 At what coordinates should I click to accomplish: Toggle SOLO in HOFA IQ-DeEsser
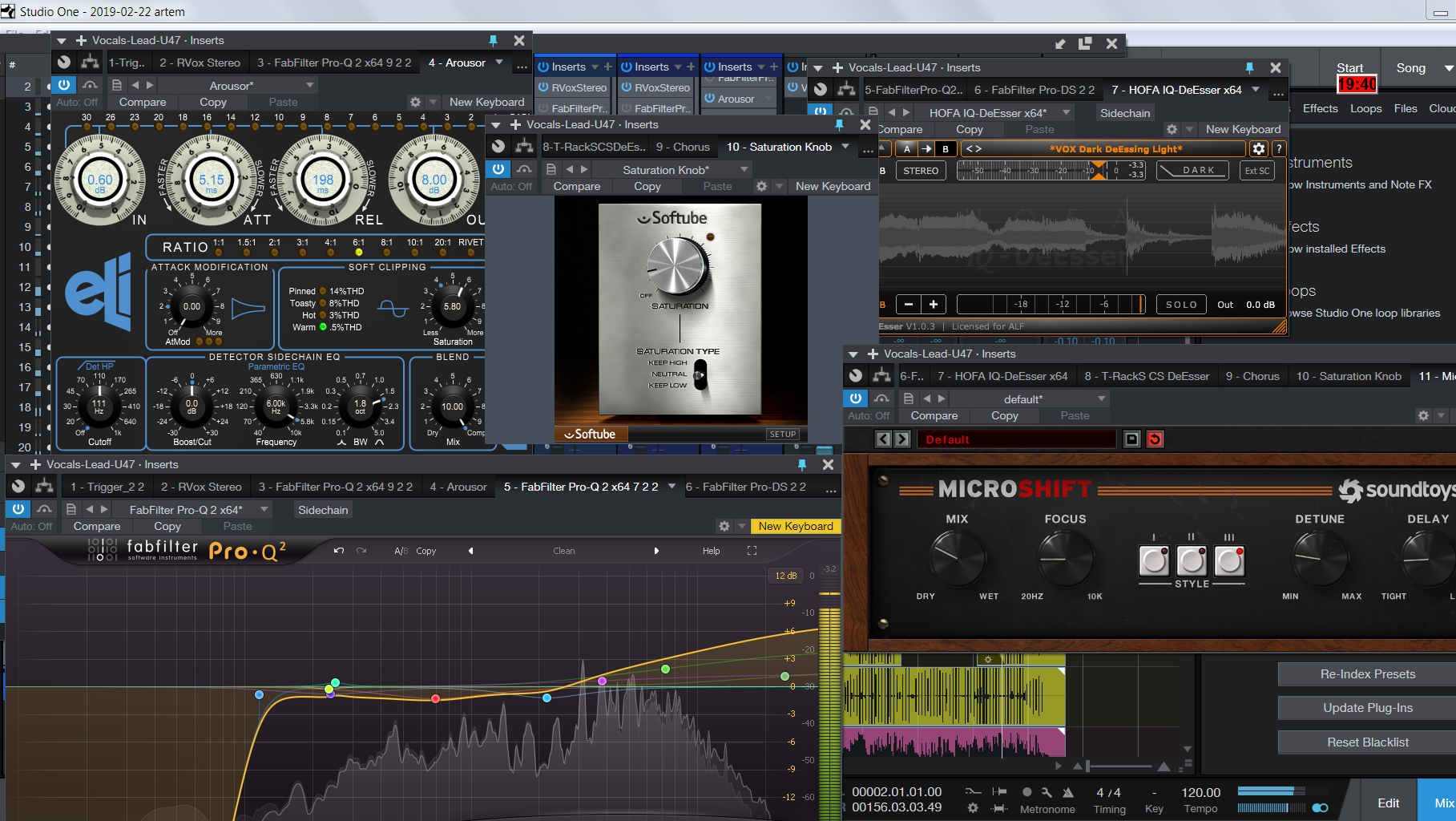[1181, 304]
